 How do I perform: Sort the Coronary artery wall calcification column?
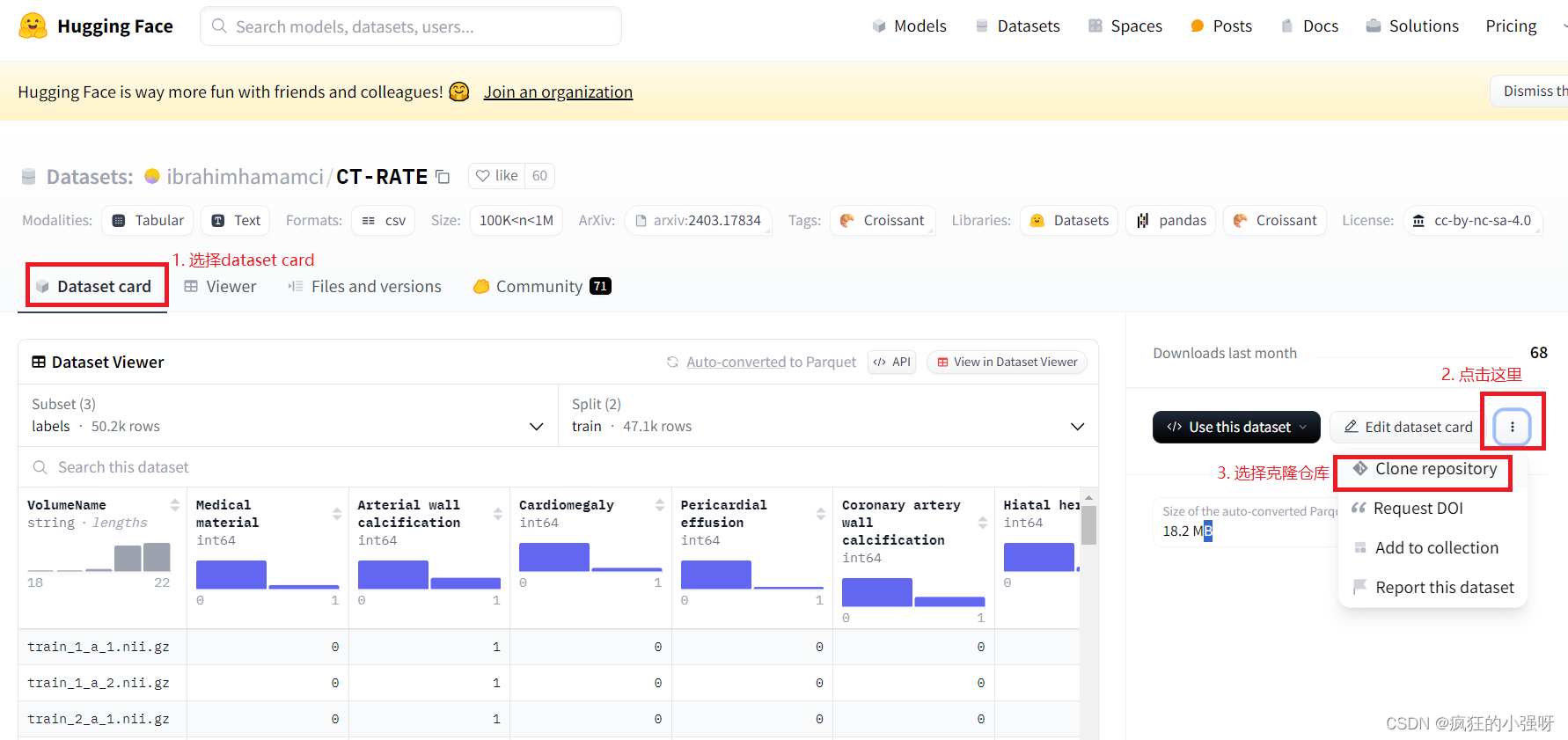click(983, 523)
